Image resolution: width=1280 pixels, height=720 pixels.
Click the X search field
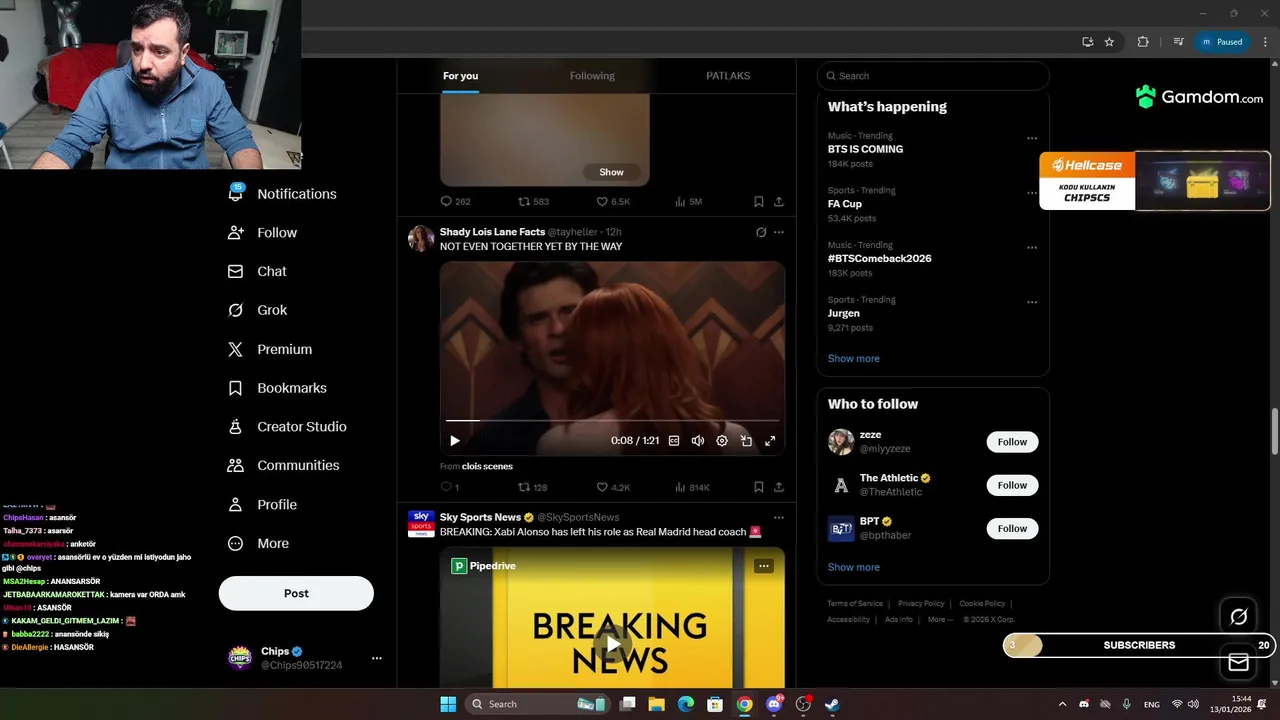933,76
